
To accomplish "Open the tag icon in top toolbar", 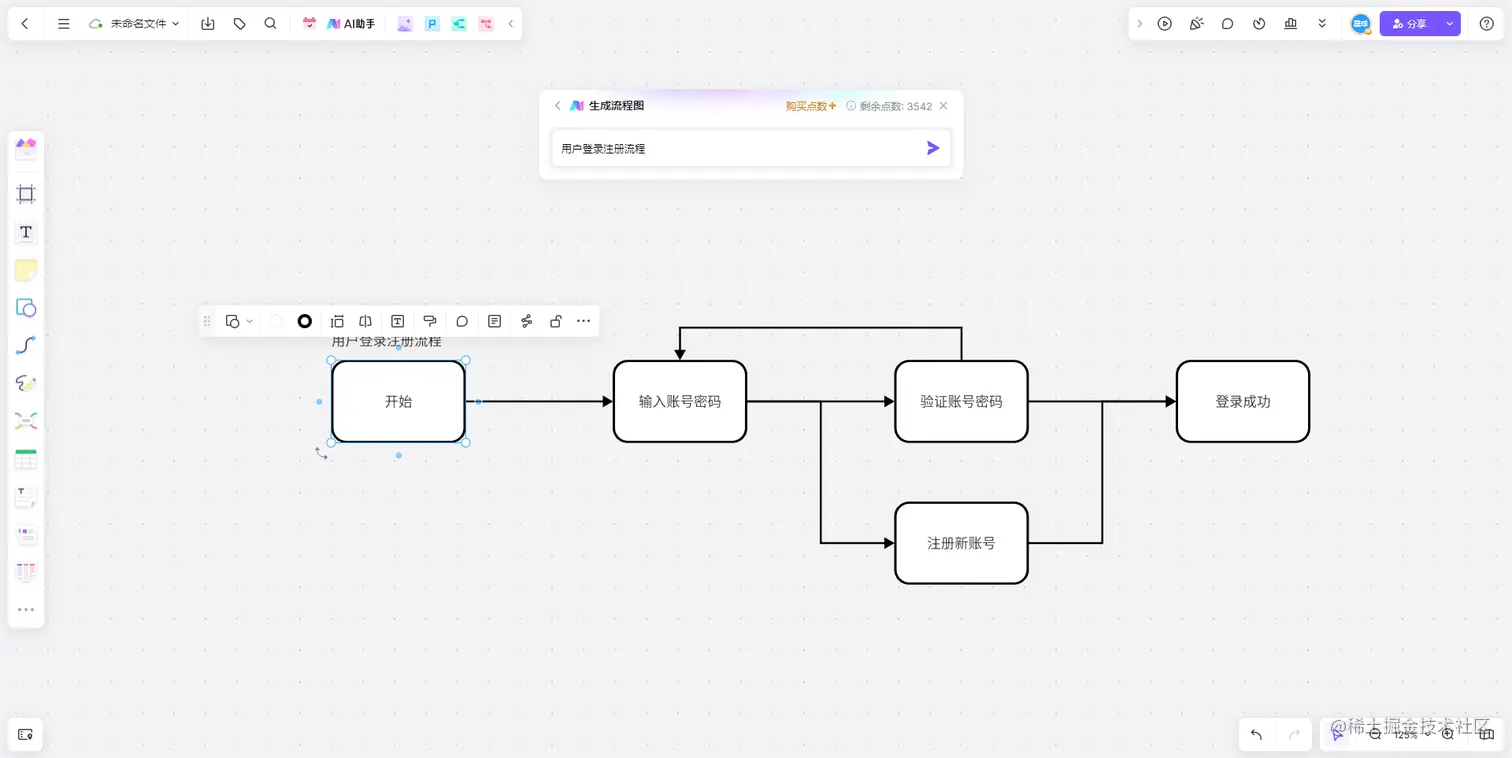I will [239, 24].
